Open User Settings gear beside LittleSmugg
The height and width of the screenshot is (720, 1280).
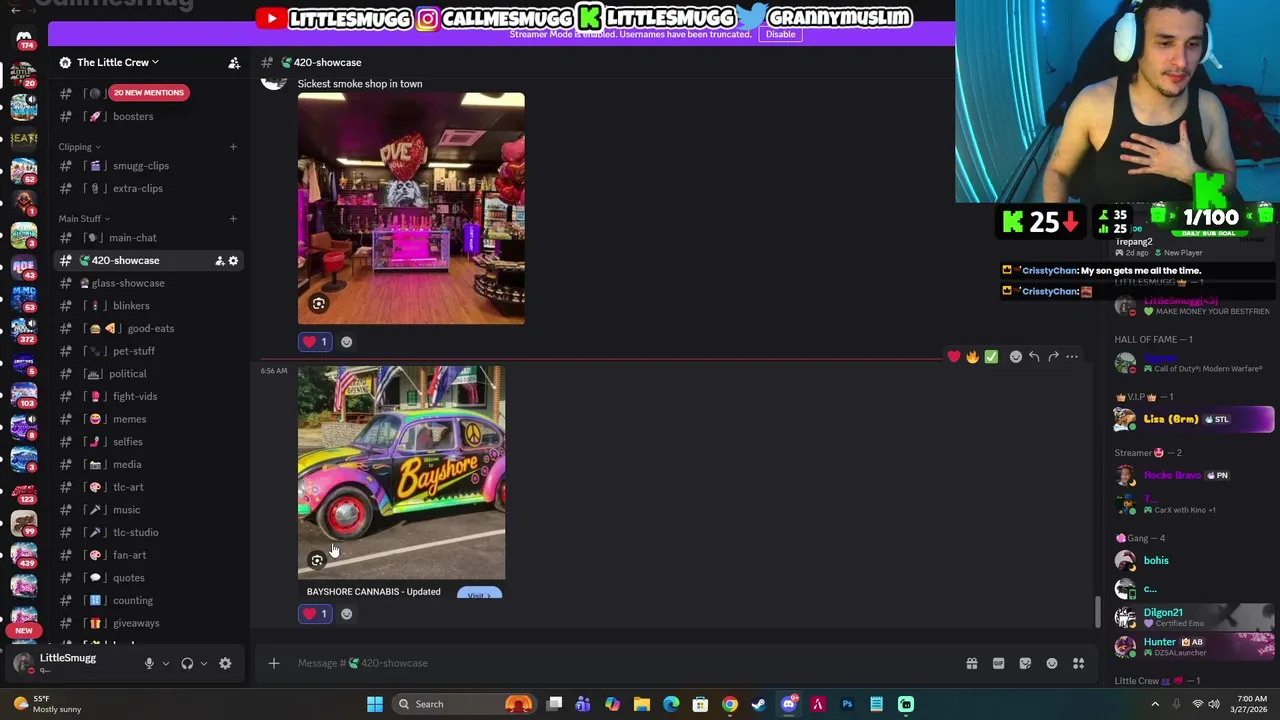point(225,663)
